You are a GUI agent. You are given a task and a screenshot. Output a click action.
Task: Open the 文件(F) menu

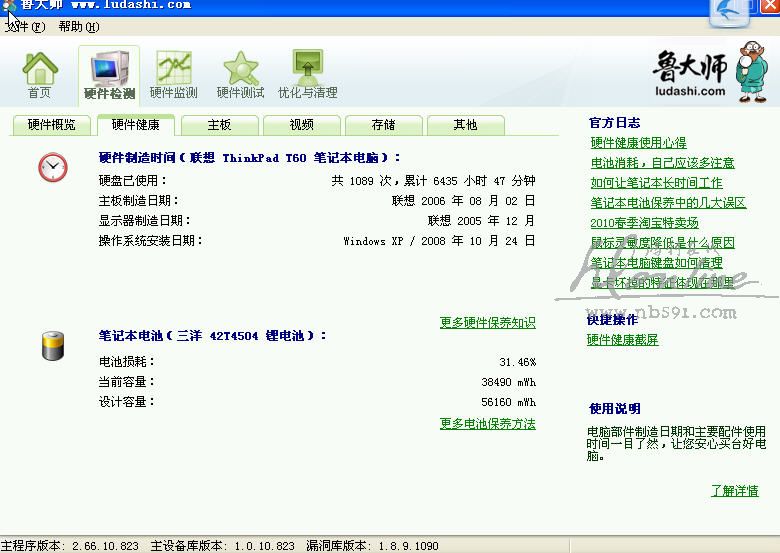[25, 26]
